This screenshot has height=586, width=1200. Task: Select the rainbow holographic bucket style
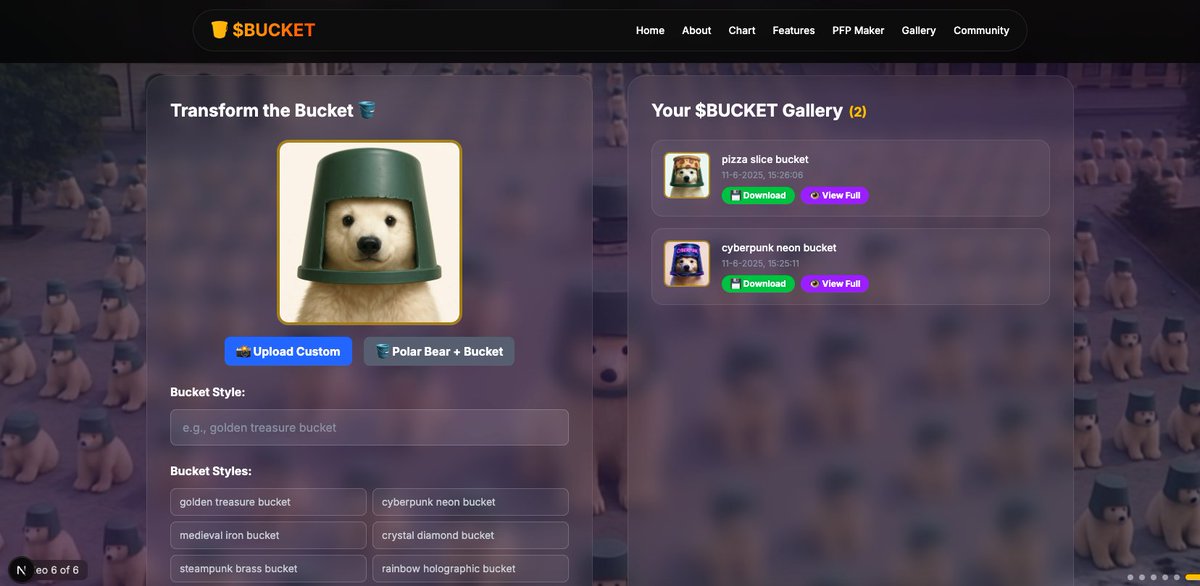[470, 568]
